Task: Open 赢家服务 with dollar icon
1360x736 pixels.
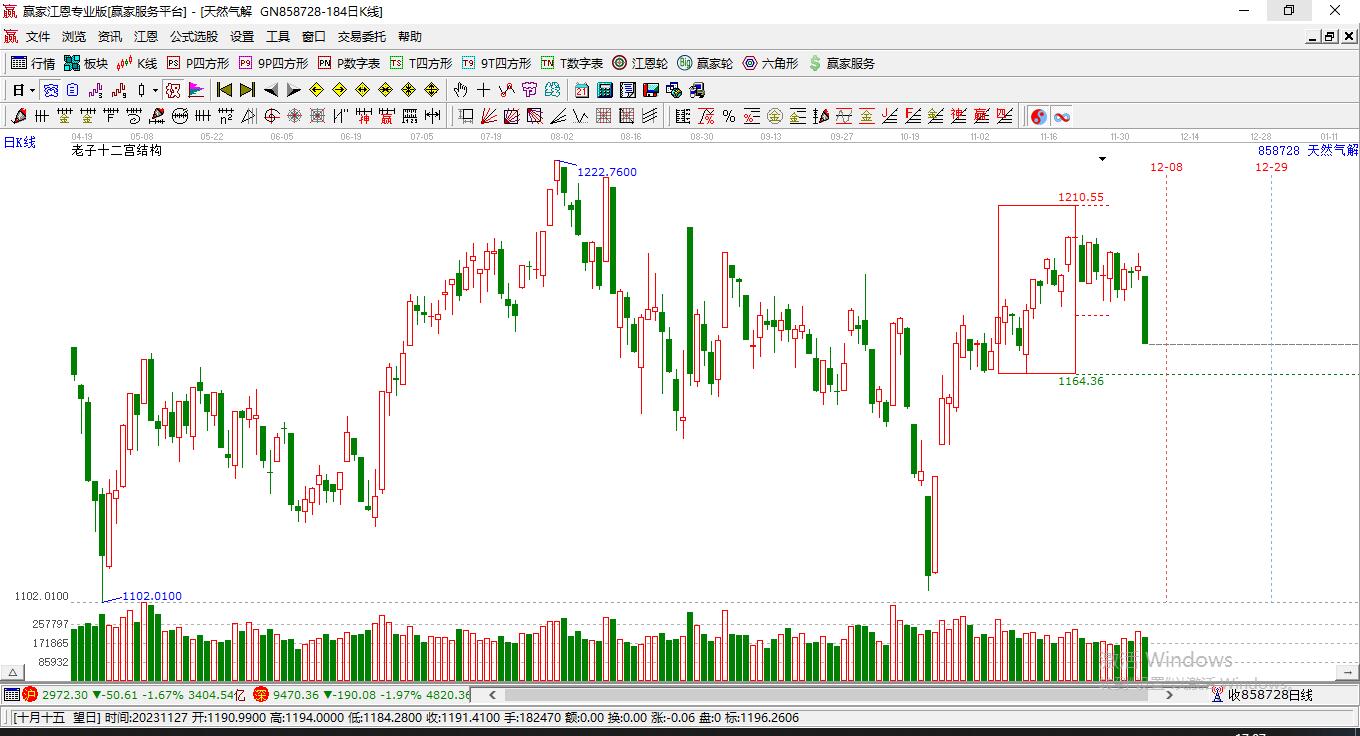Action: click(x=841, y=63)
